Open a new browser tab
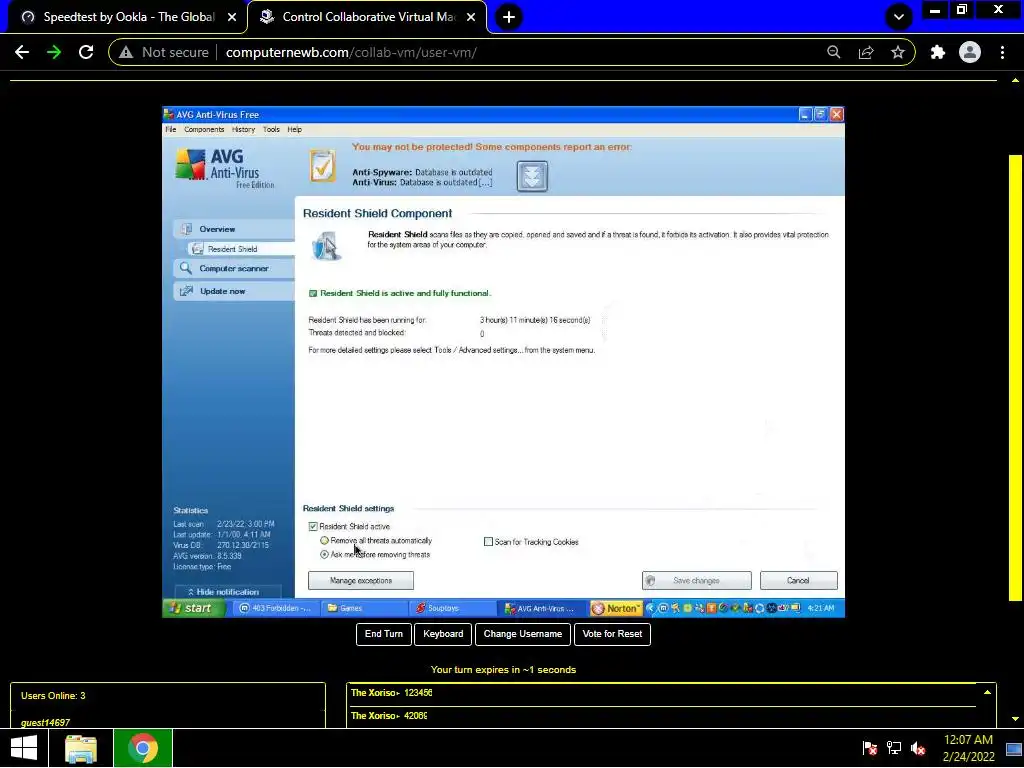The width and height of the screenshot is (1024, 768). click(x=509, y=17)
